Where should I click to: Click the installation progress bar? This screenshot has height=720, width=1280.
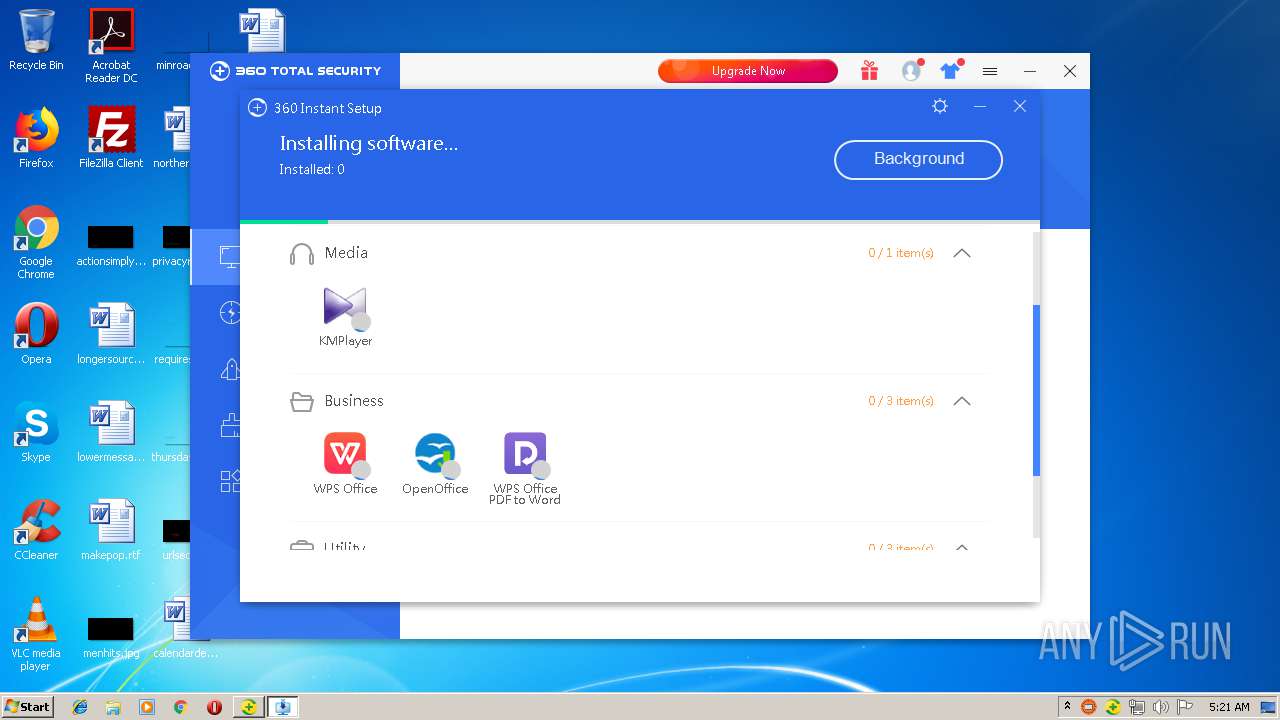(640, 222)
